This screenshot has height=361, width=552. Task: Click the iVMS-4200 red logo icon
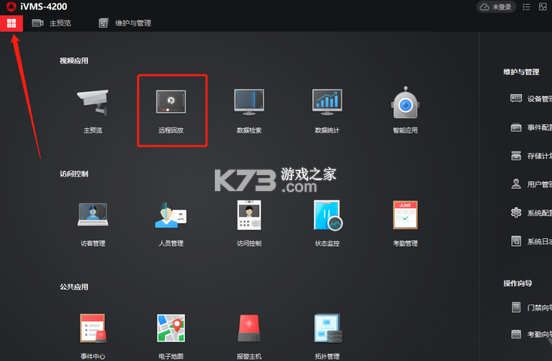[11, 6]
